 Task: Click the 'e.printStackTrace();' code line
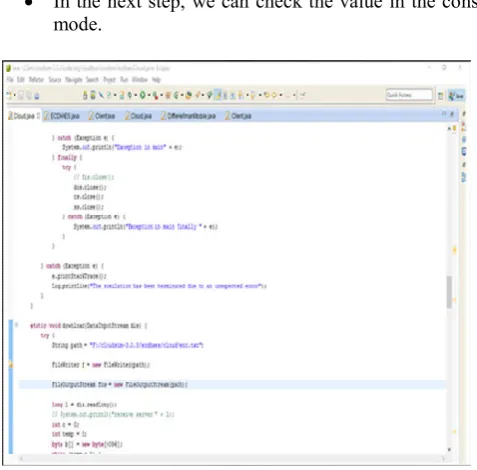79,276
